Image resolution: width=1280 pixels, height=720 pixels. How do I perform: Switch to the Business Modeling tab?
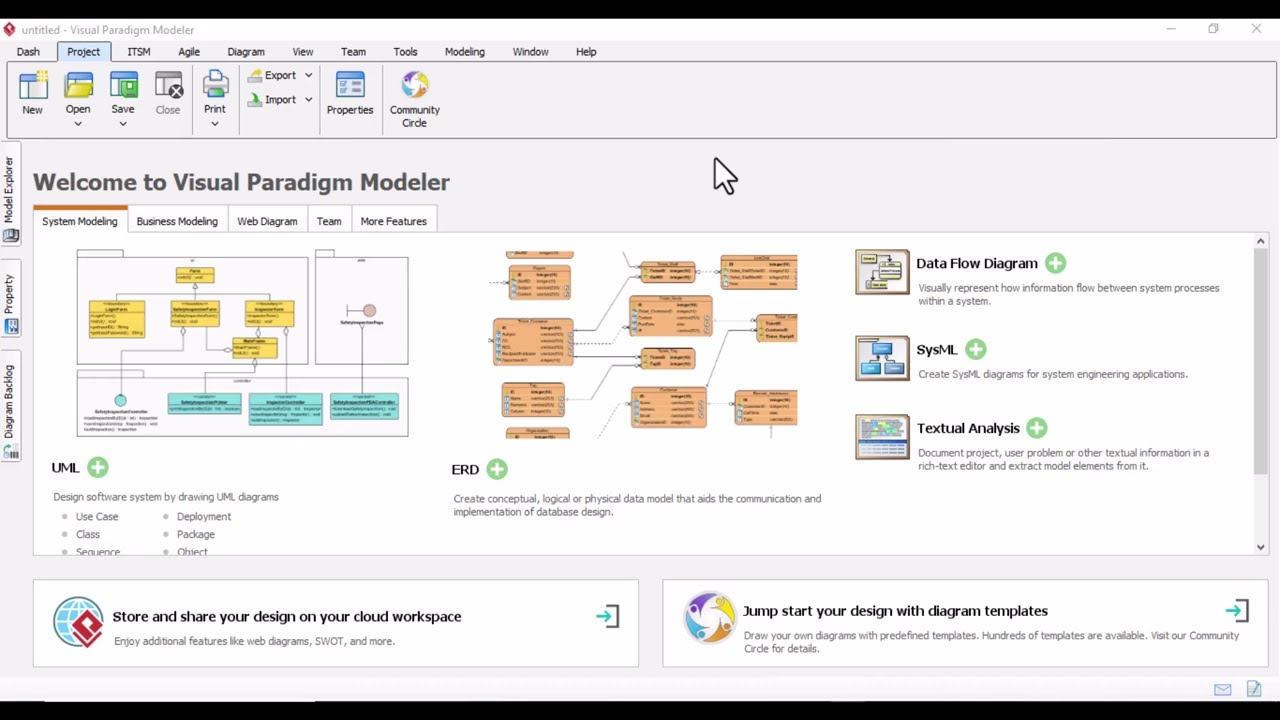pos(177,221)
